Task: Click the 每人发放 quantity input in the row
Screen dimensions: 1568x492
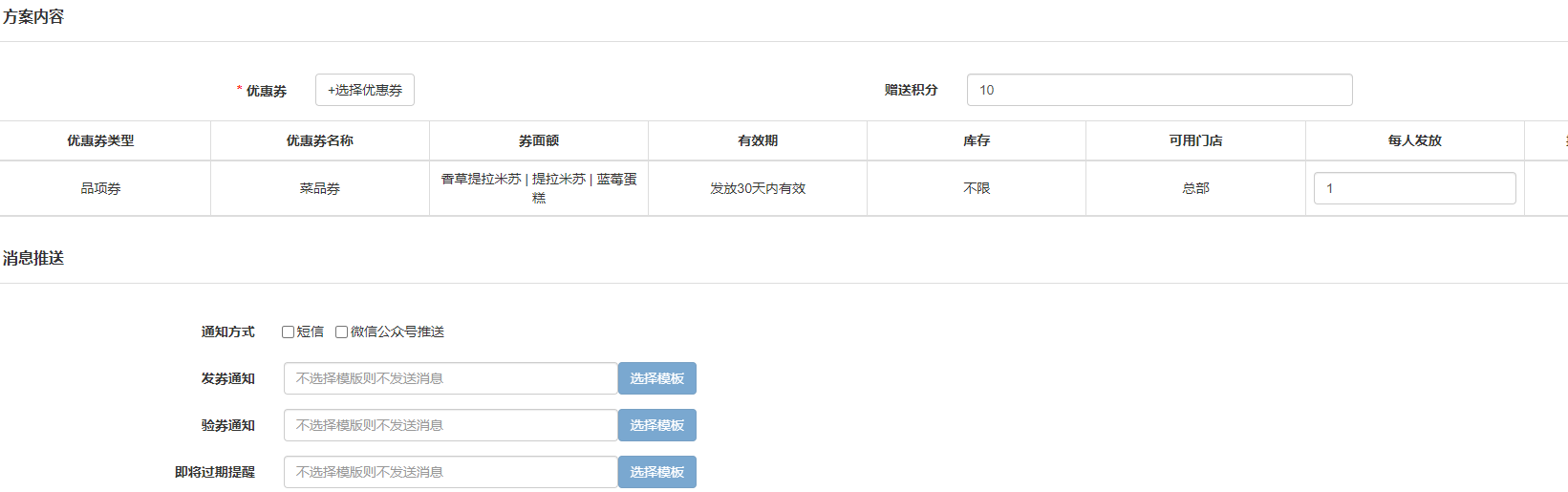Action: point(1413,188)
